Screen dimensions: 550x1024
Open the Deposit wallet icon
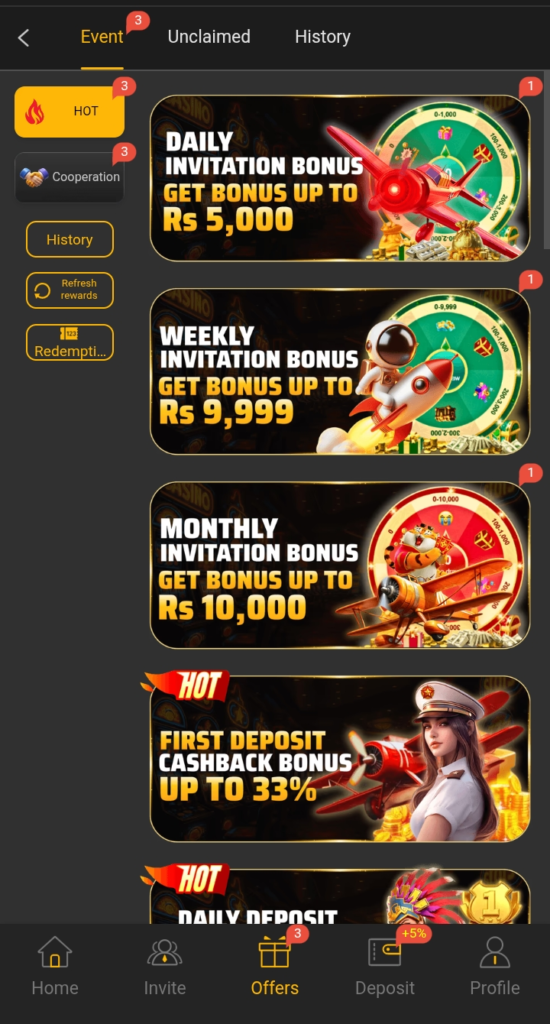[x=385, y=952]
